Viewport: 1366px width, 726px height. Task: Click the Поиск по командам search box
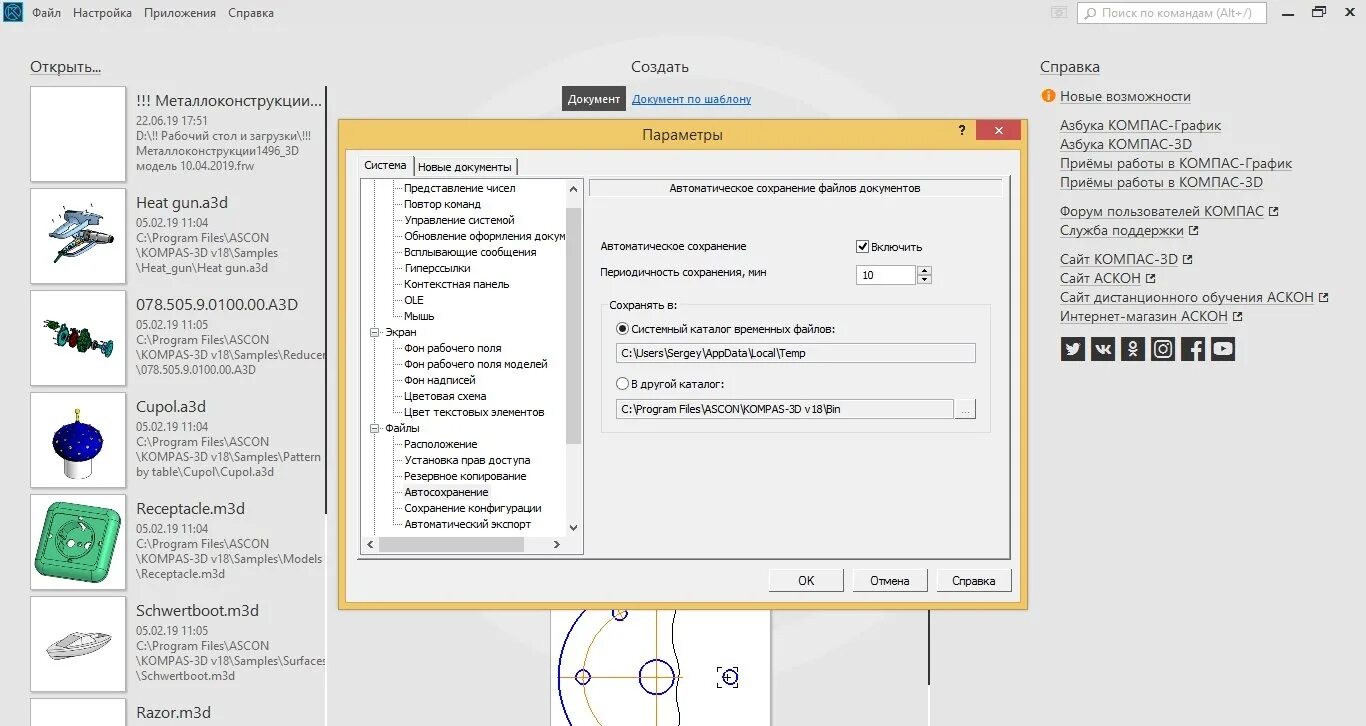1171,13
